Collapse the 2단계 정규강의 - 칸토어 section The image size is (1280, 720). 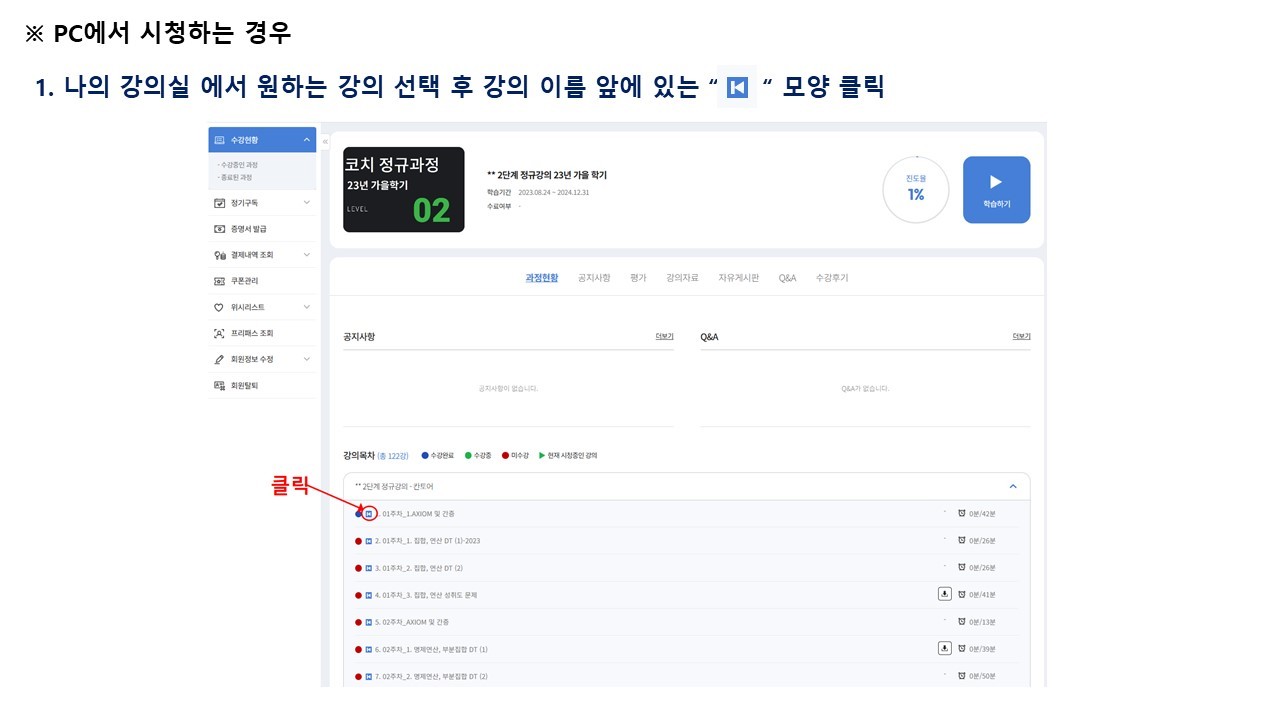point(1013,486)
